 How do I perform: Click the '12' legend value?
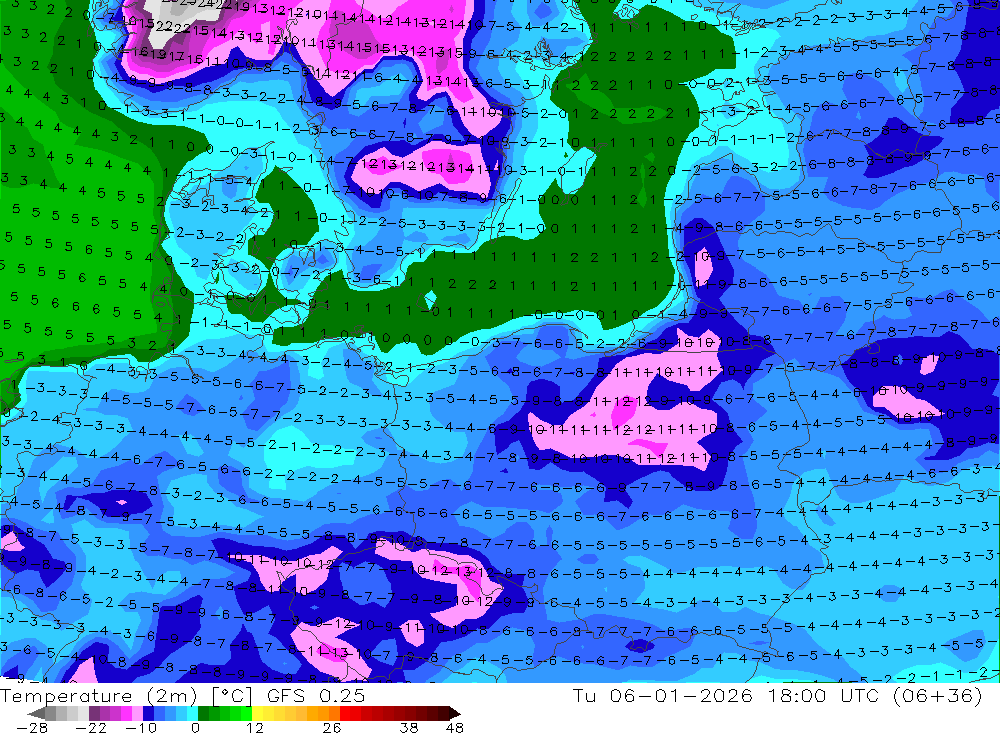pos(254,727)
